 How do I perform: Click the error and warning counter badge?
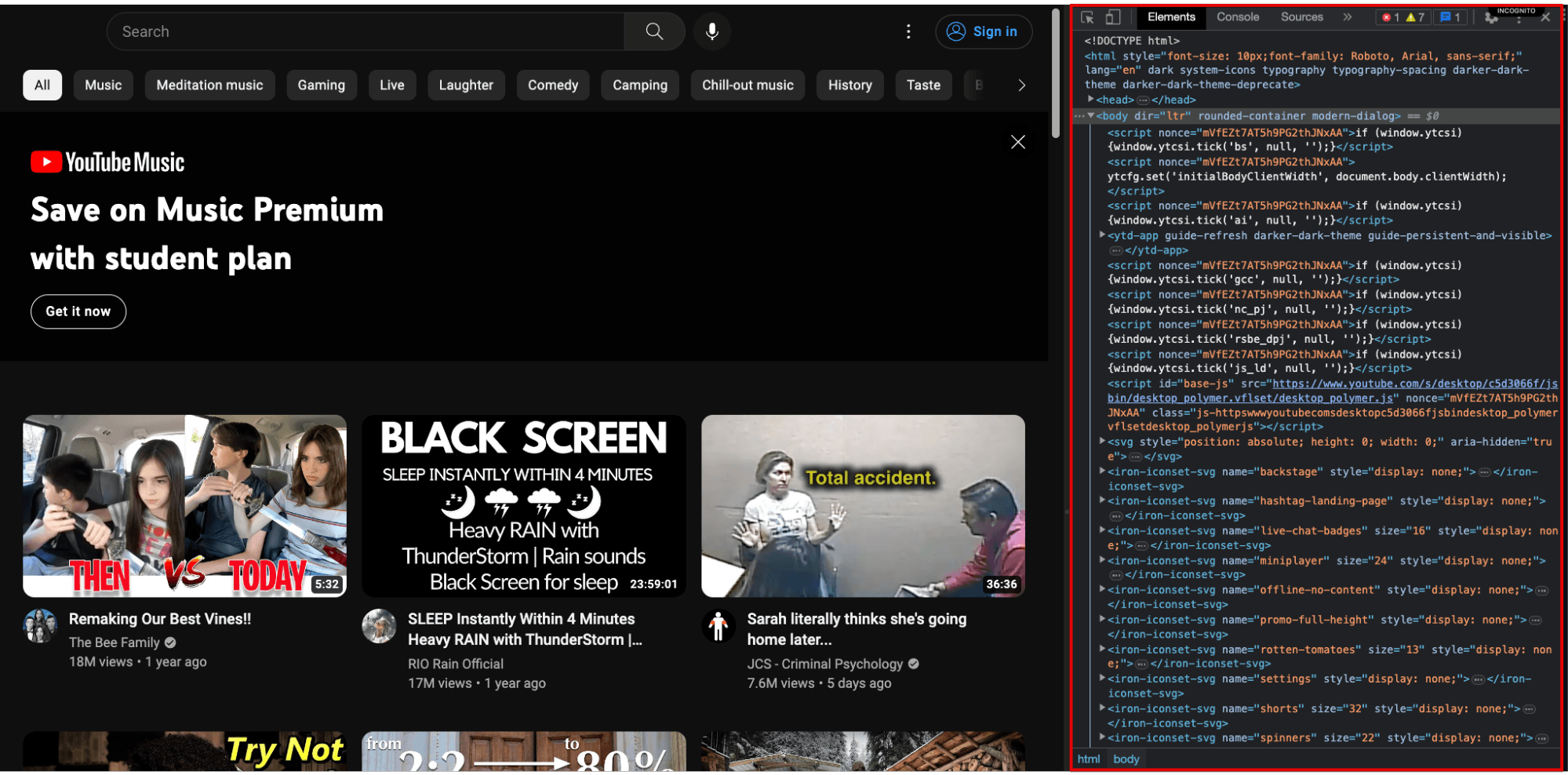1403,17
